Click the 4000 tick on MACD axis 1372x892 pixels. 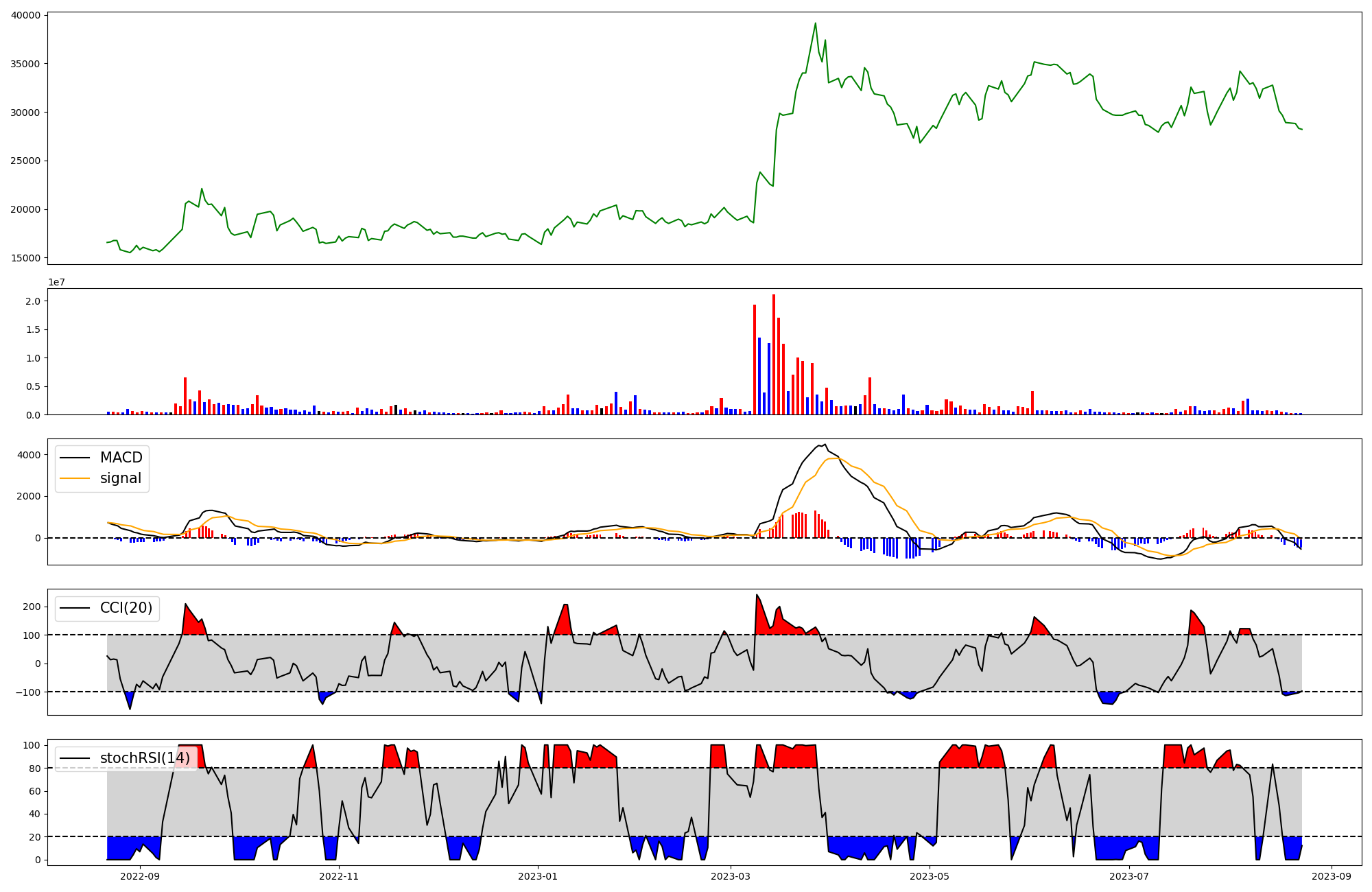click(29, 455)
